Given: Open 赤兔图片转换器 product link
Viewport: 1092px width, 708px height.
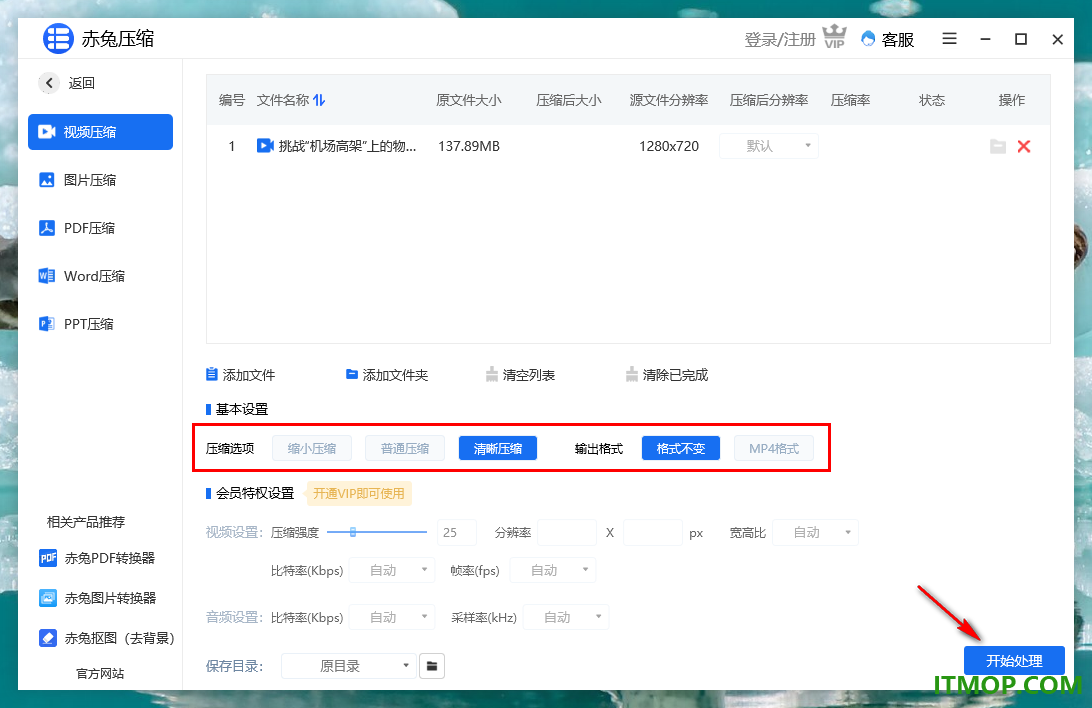Looking at the screenshot, I should point(98,598).
